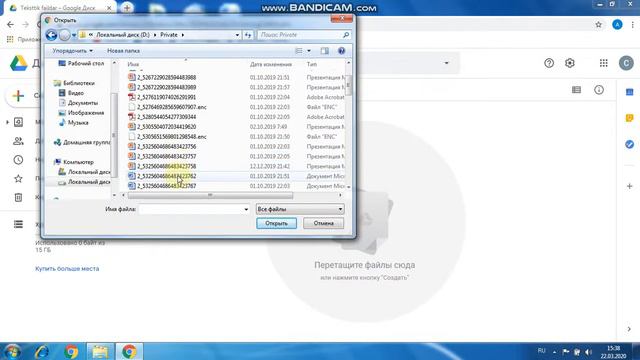The width and height of the screenshot is (640, 360).
Task: Open the view options dropdown arrow
Action: click(x=309, y=51)
